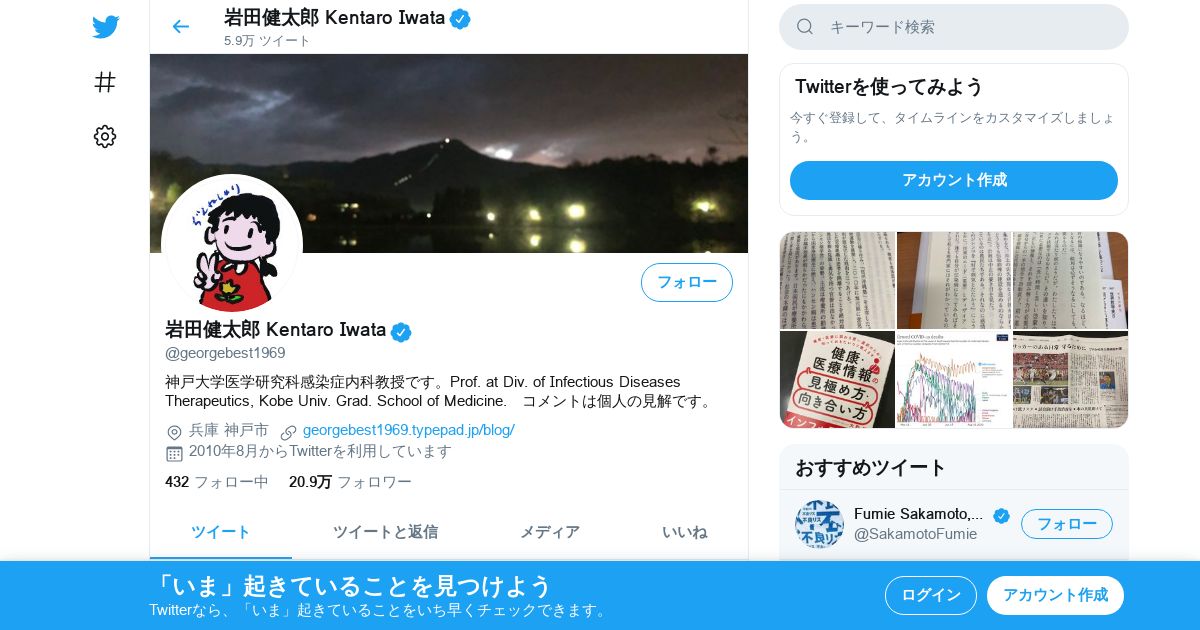1200x630 pixels.
Task: Follow Fumie Sakamoto suggested account
Action: click(1066, 524)
